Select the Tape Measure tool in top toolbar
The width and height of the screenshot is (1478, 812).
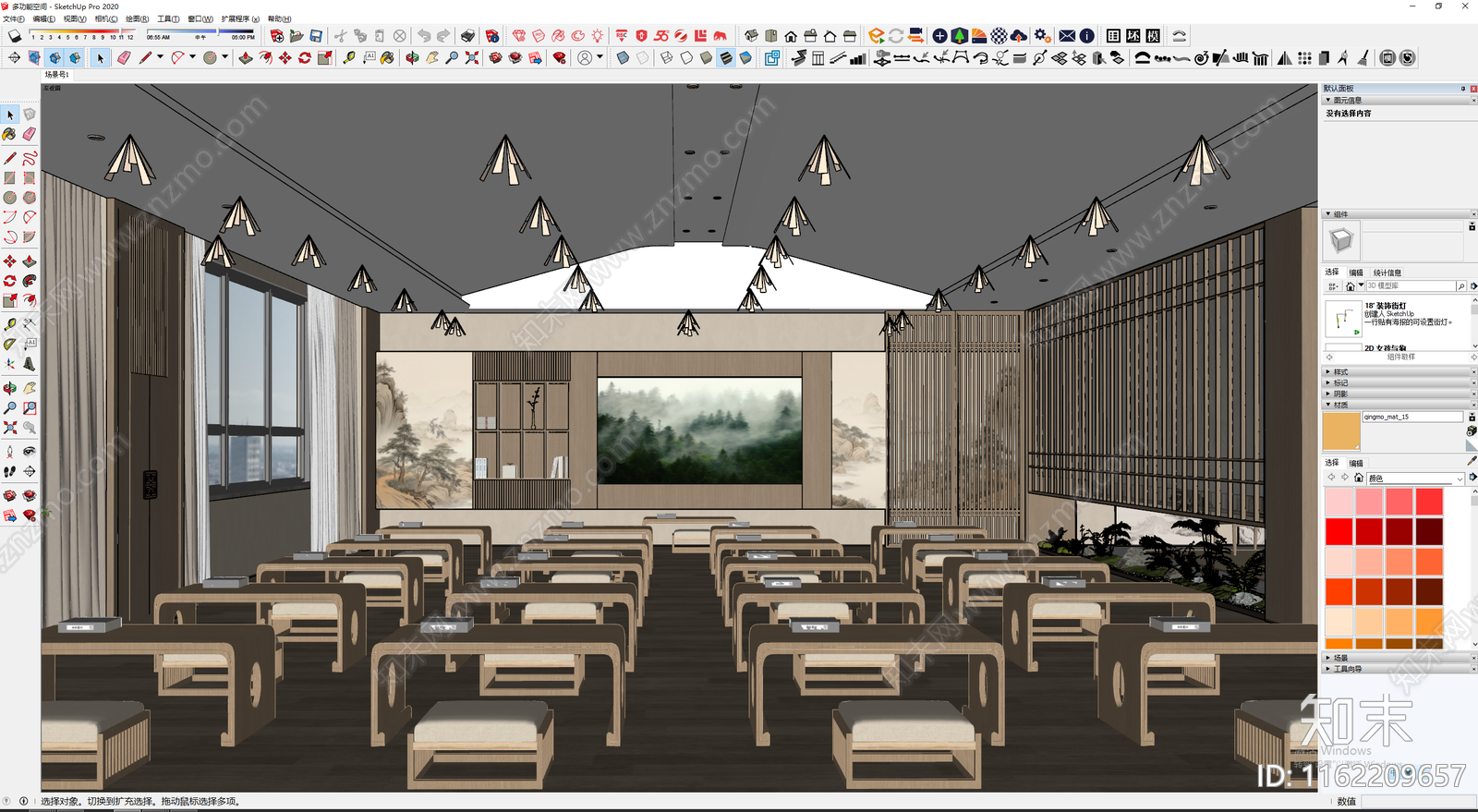coord(348,58)
